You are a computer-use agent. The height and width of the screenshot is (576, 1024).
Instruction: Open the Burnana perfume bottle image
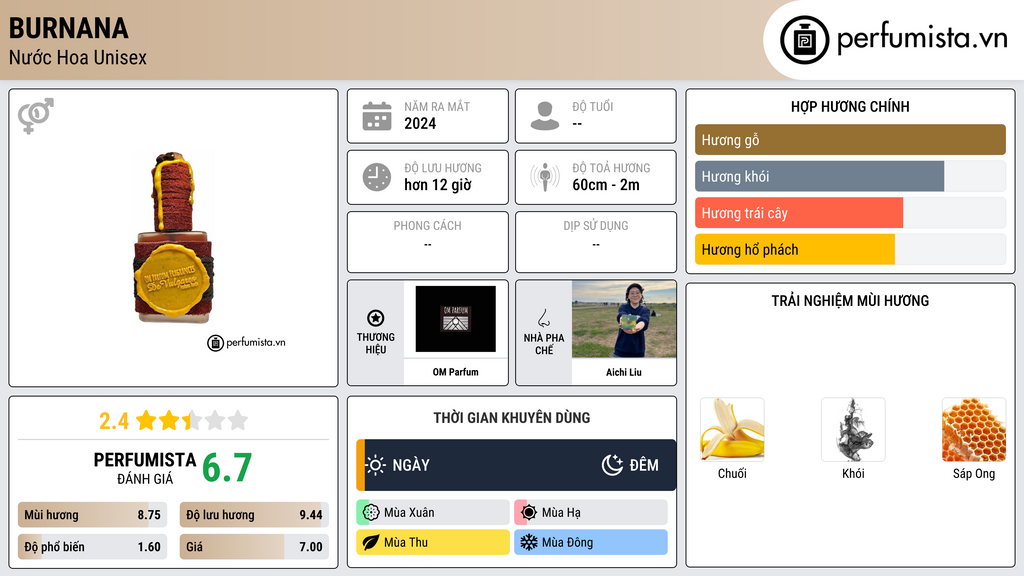point(173,238)
